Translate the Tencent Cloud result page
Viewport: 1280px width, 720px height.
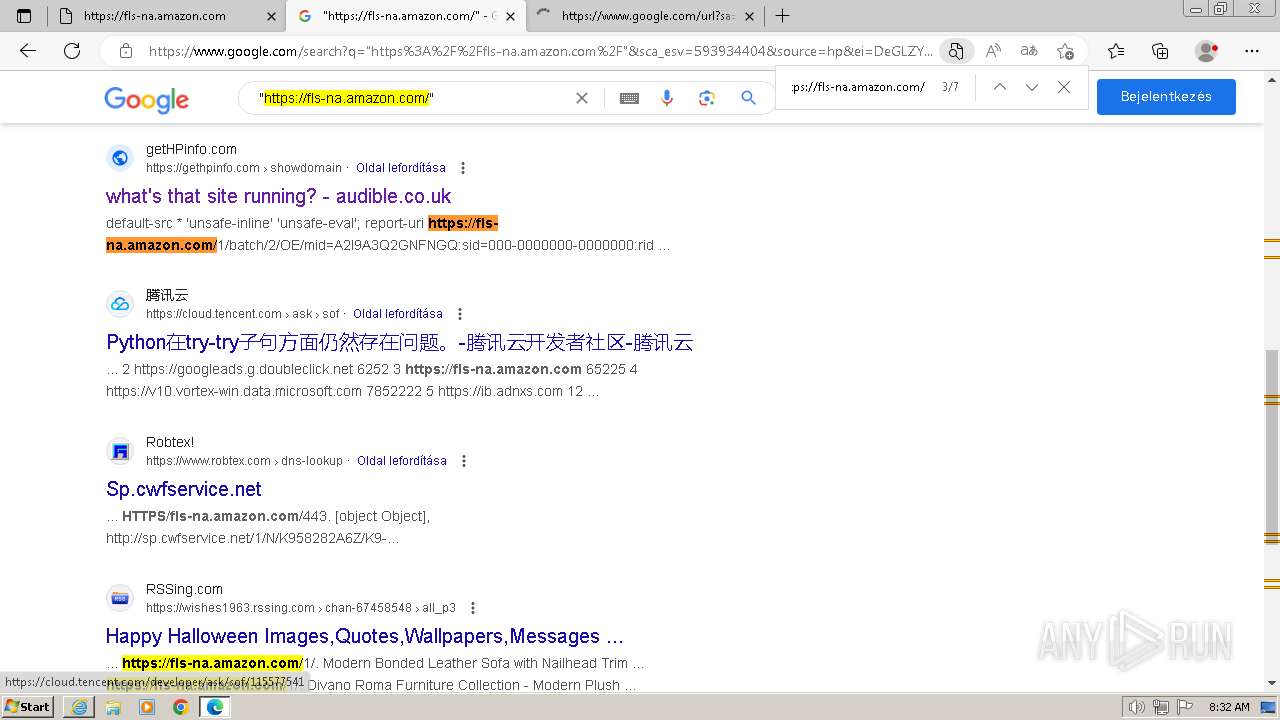398,314
